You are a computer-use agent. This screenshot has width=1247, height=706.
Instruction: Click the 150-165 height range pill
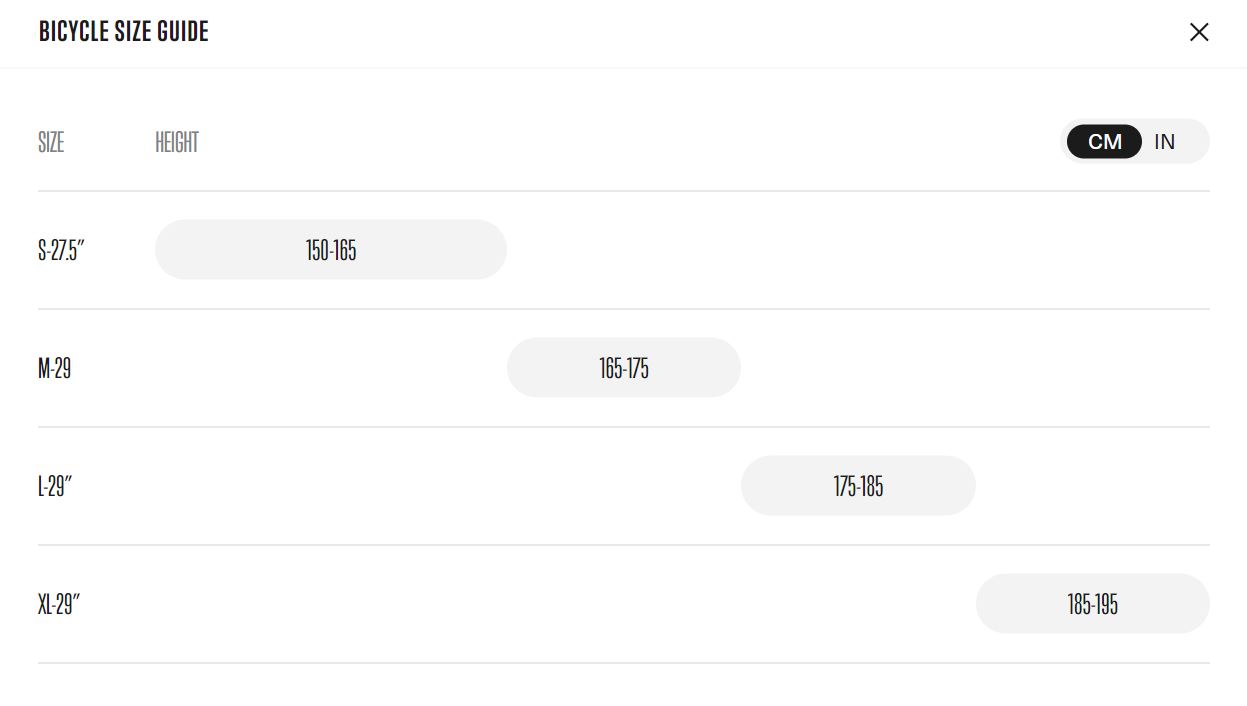coord(331,250)
